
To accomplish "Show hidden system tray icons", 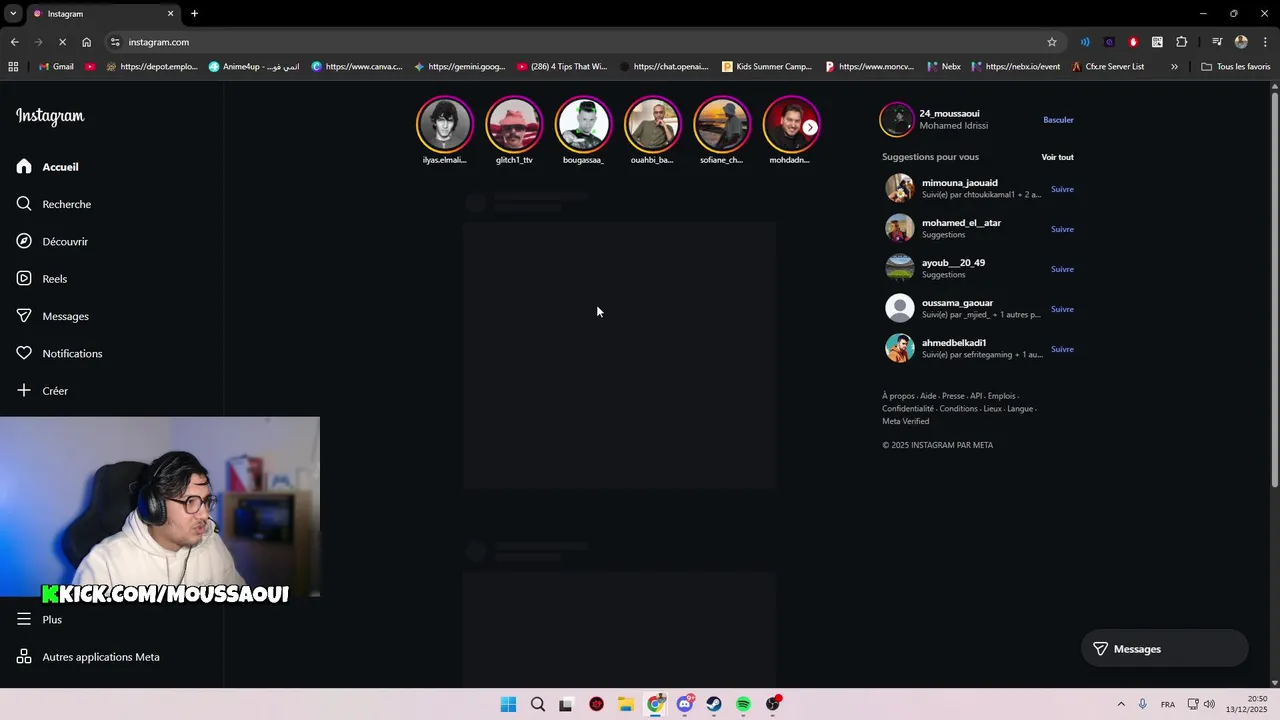I will coord(1121,704).
